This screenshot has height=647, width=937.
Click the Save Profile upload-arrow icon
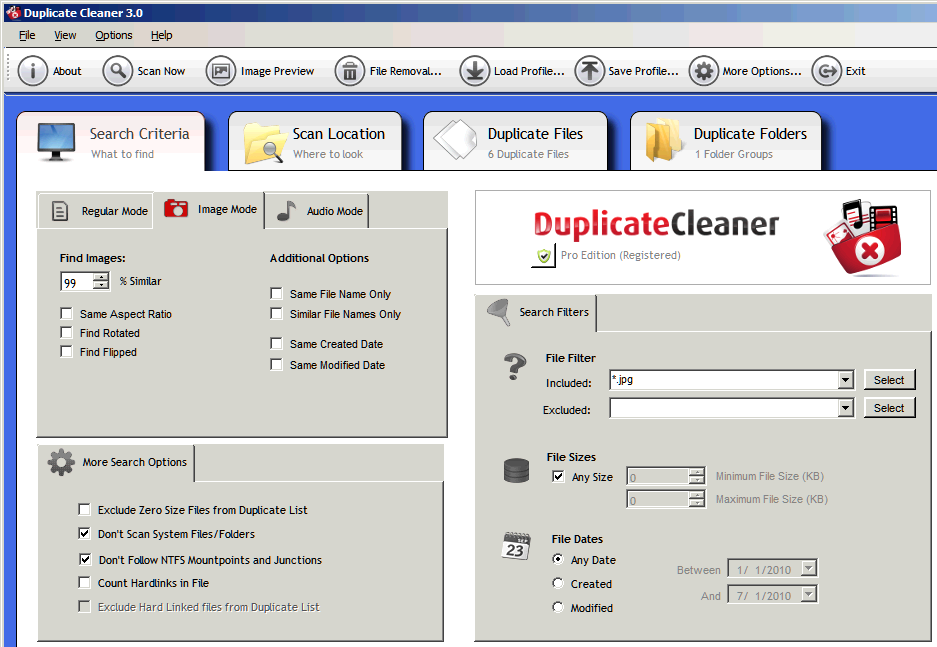pos(589,71)
